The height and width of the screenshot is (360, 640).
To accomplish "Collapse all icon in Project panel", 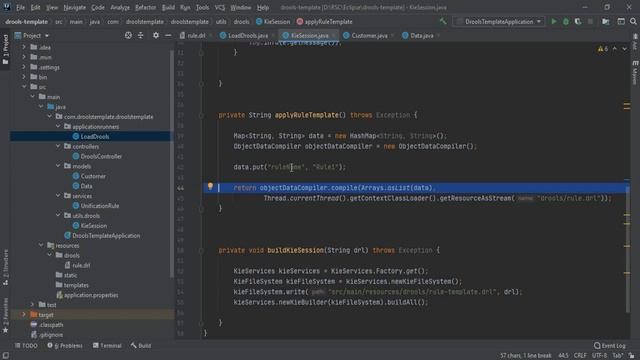I will tap(140, 36).
